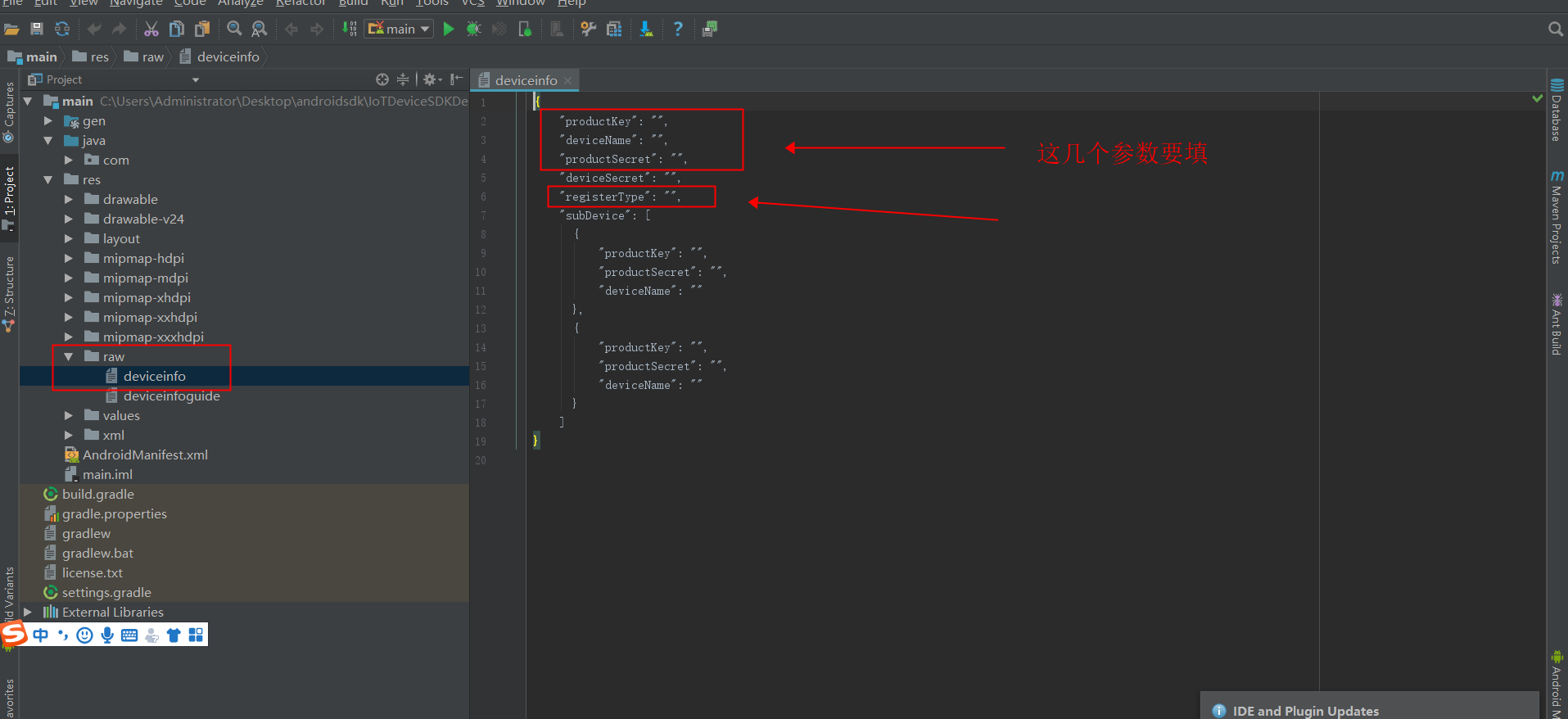Select build.gradle file
1568x719 pixels.
(x=97, y=495)
